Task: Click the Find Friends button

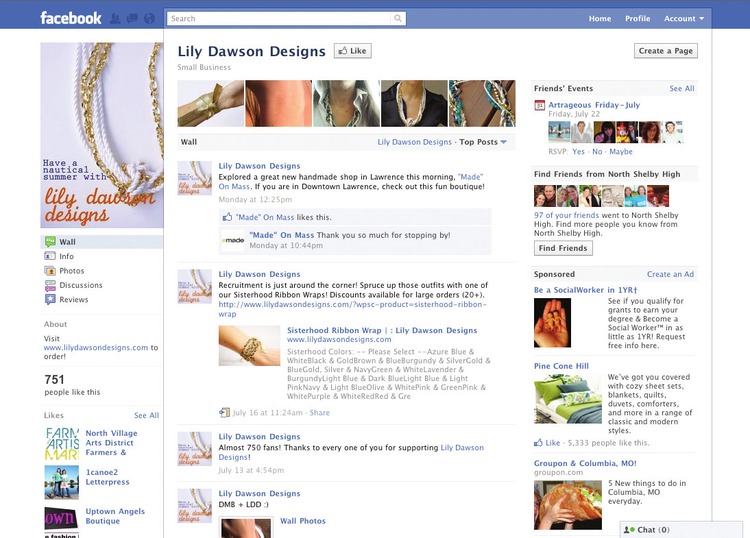Action: point(563,248)
